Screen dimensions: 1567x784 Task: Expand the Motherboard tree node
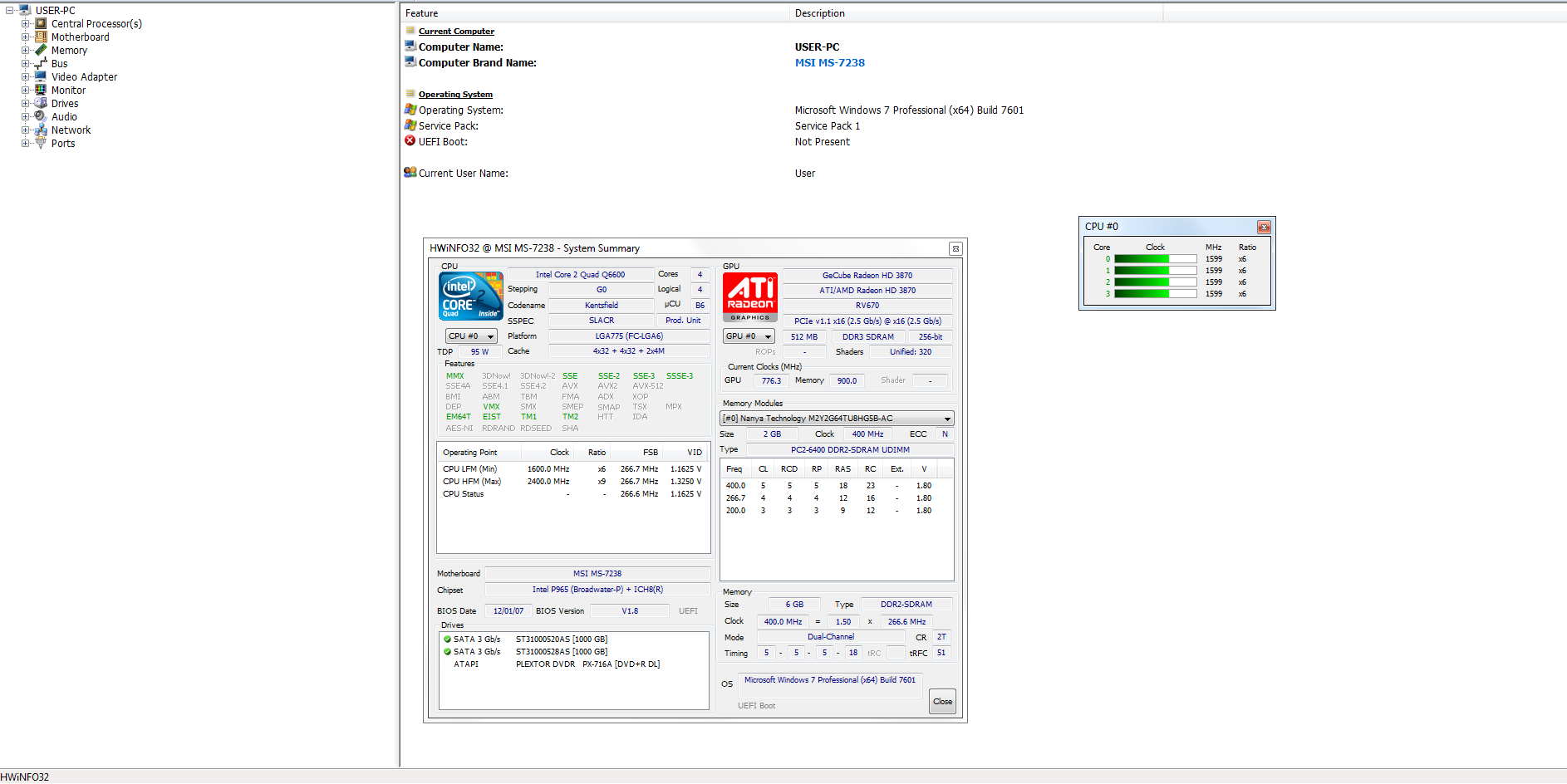pos(25,37)
